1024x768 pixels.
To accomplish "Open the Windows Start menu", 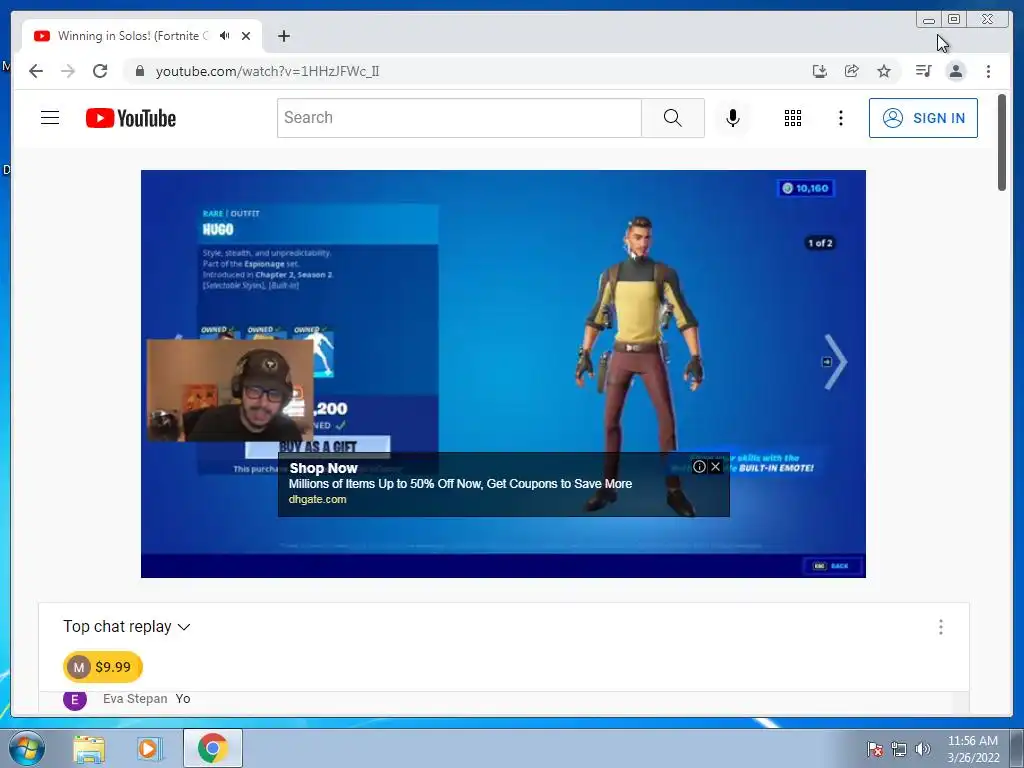I will coord(26,748).
